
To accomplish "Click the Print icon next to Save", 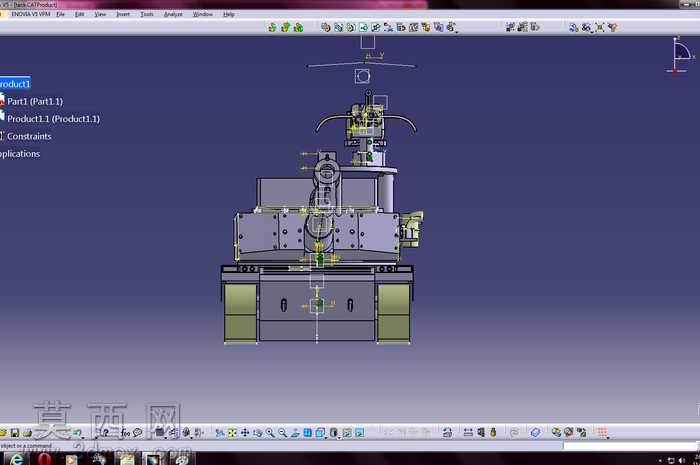I will pos(27,432).
